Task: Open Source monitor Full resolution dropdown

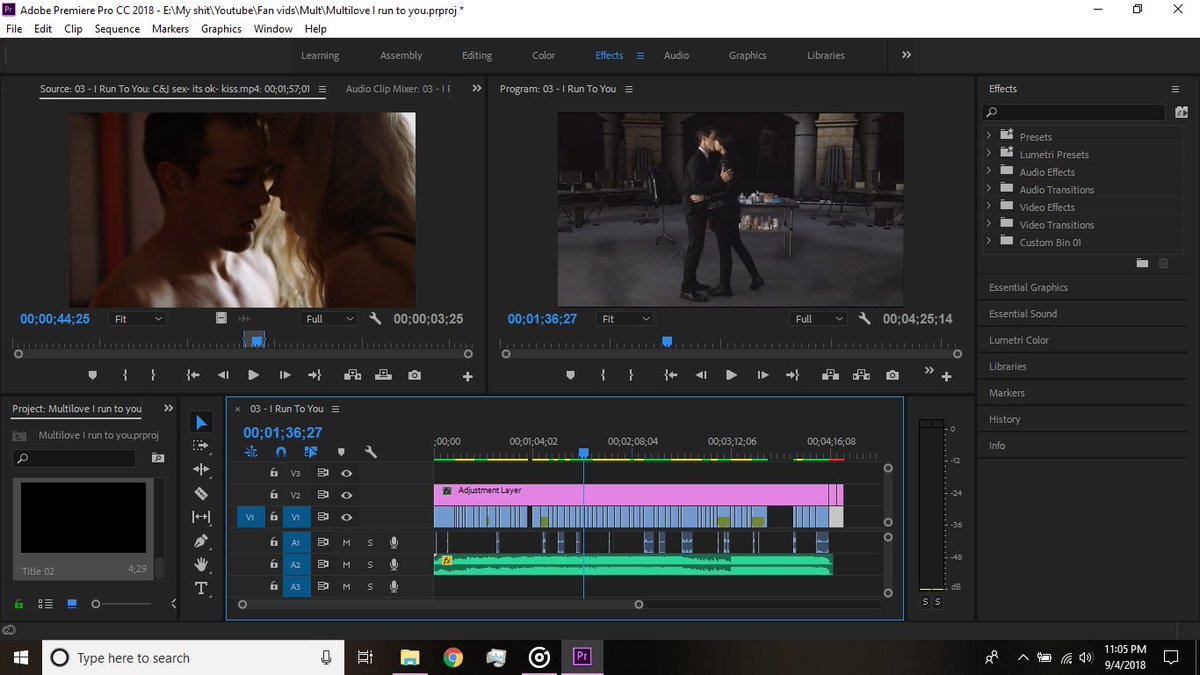Action: pyautogui.click(x=329, y=319)
